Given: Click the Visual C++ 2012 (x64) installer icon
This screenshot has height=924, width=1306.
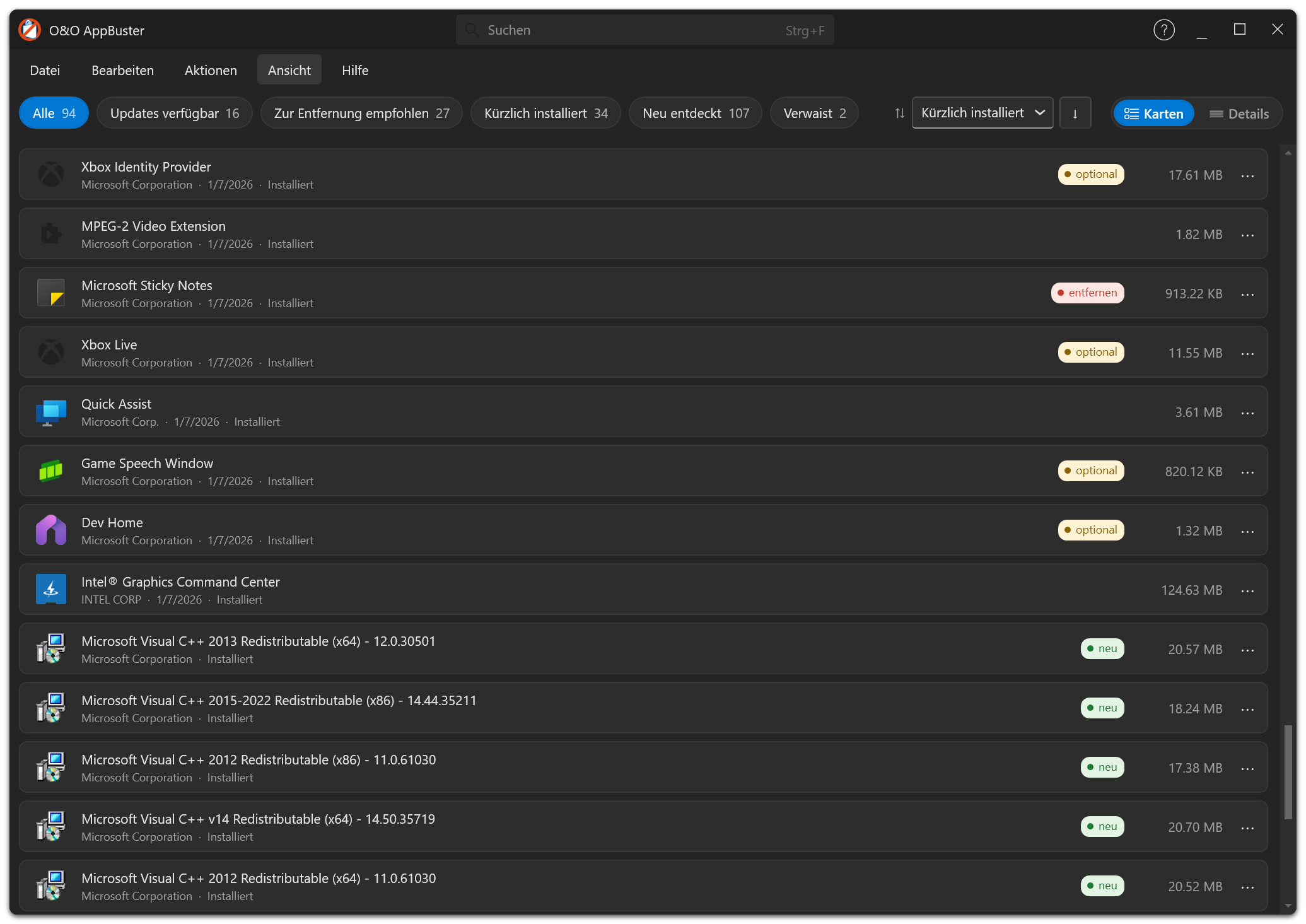Looking at the screenshot, I should pos(51,886).
